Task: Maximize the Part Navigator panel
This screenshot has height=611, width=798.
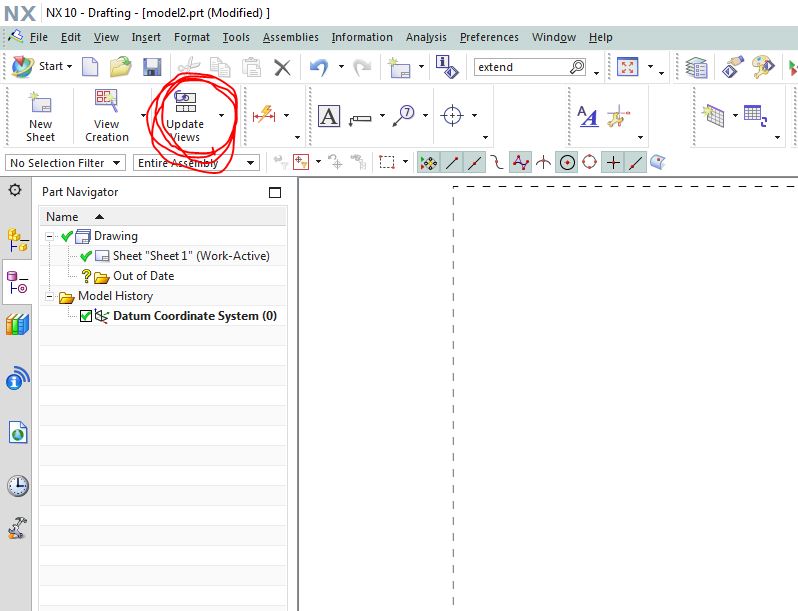Action: pyautogui.click(x=275, y=192)
